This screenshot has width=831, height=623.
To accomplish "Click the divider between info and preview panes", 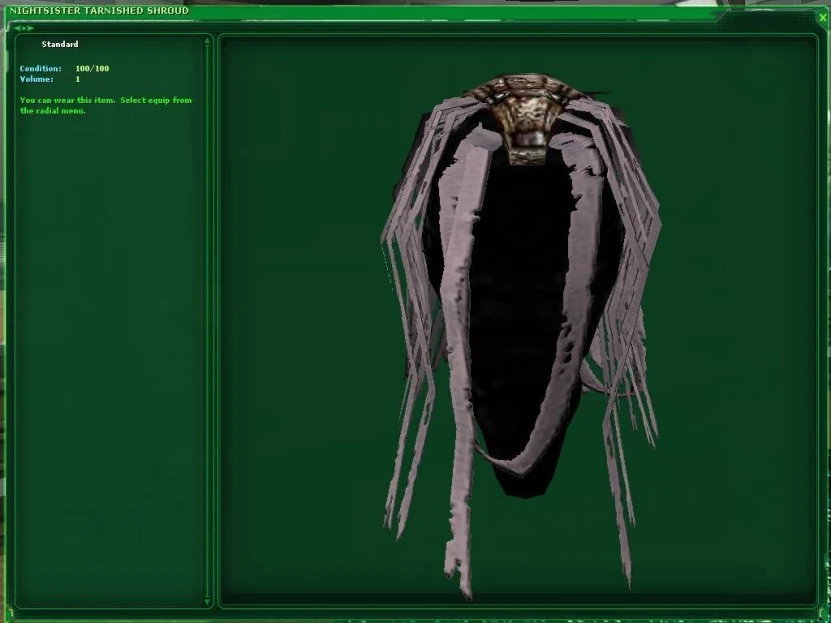I will (215, 320).
